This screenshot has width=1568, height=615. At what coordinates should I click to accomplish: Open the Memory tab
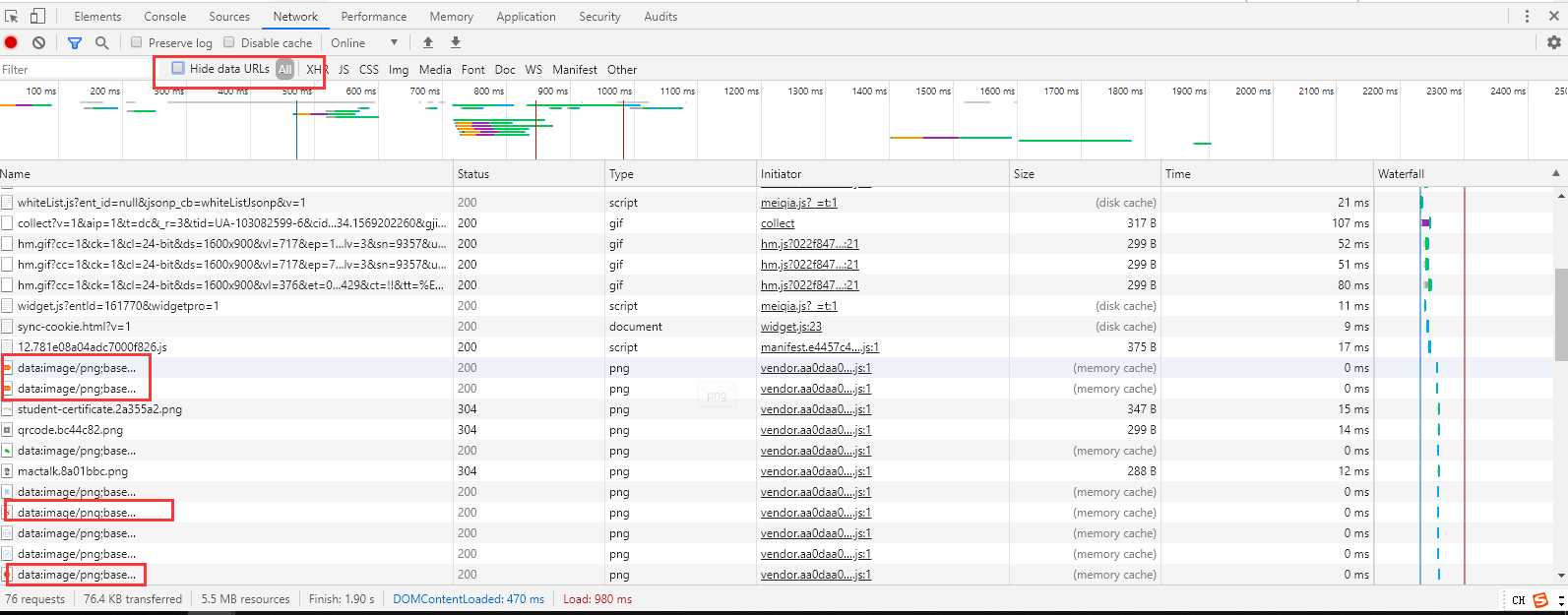(x=452, y=17)
